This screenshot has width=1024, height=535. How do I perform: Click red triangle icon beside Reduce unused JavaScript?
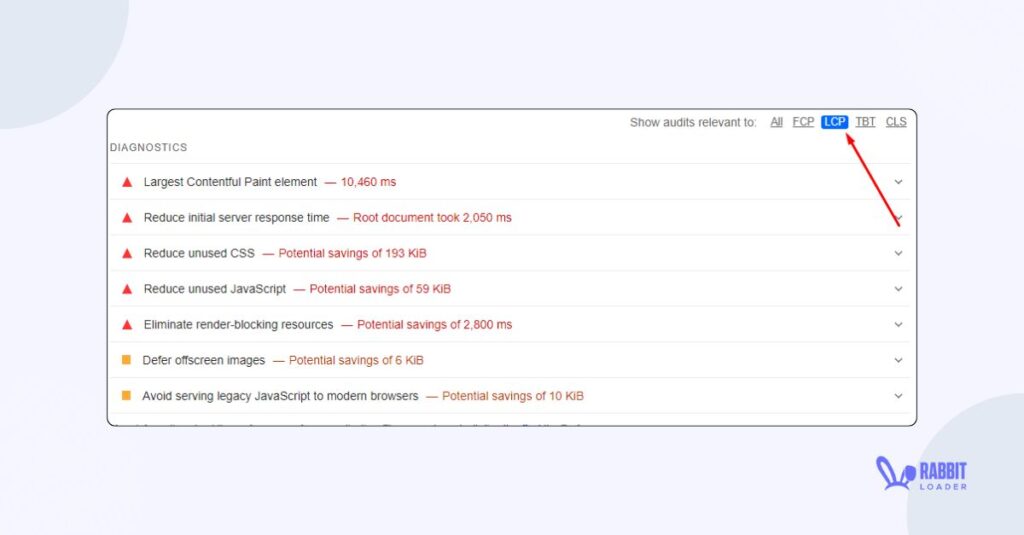127,289
